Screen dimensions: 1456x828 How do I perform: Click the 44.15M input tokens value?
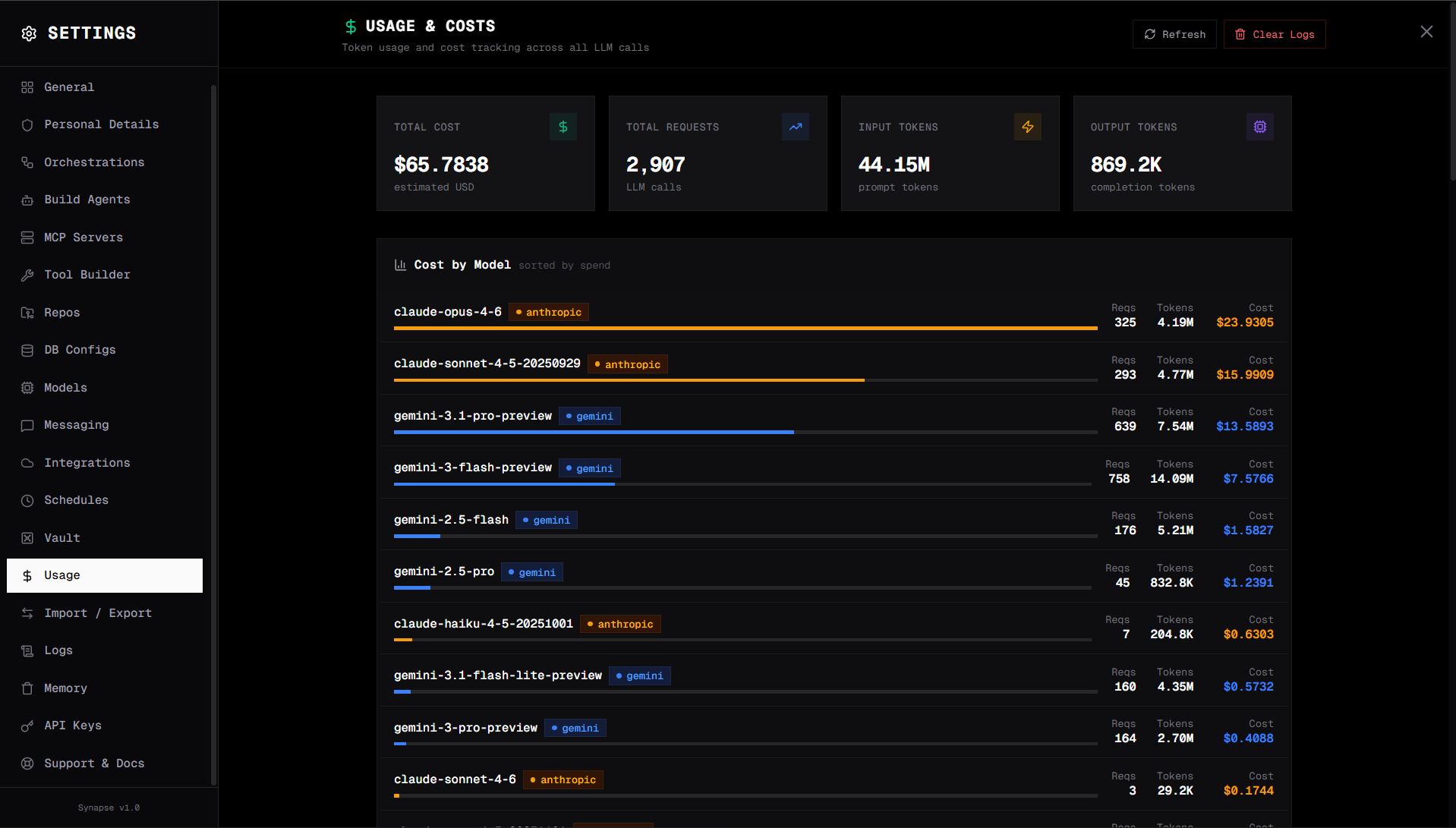(x=893, y=165)
